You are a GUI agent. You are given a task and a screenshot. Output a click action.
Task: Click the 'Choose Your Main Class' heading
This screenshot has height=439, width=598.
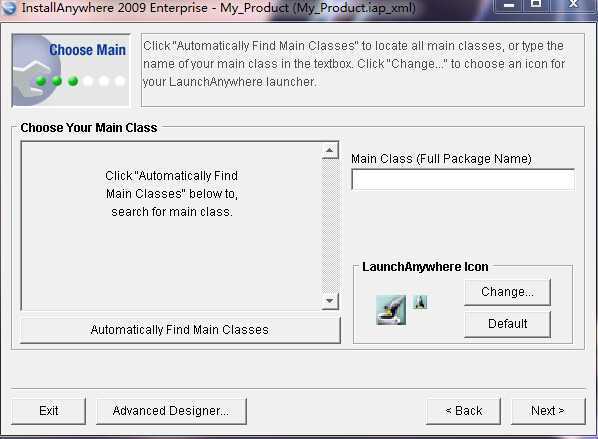[x=89, y=128]
